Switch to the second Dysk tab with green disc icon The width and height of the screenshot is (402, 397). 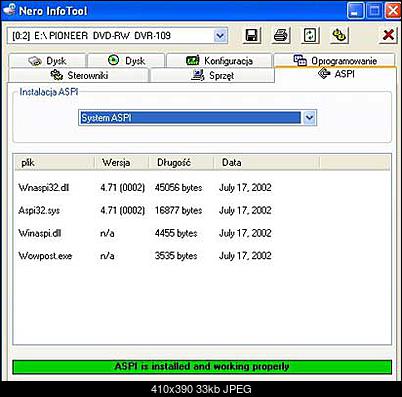point(126,61)
